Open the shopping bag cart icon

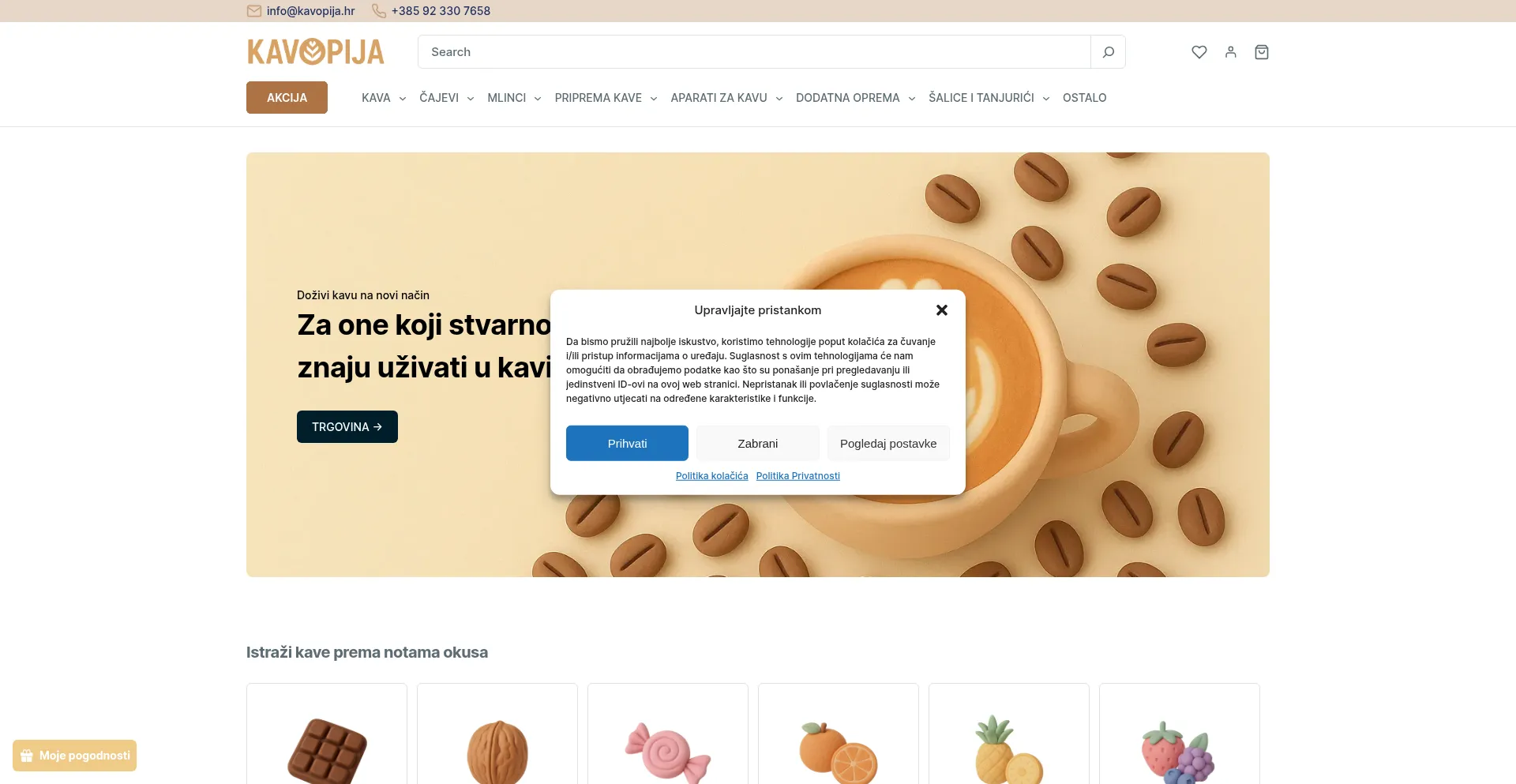pyautogui.click(x=1262, y=52)
